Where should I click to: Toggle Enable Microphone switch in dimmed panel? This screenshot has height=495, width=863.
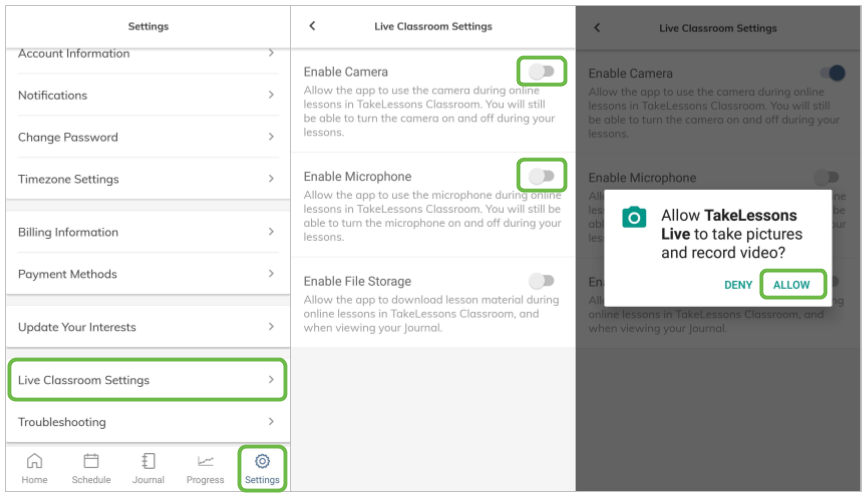tap(826, 177)
